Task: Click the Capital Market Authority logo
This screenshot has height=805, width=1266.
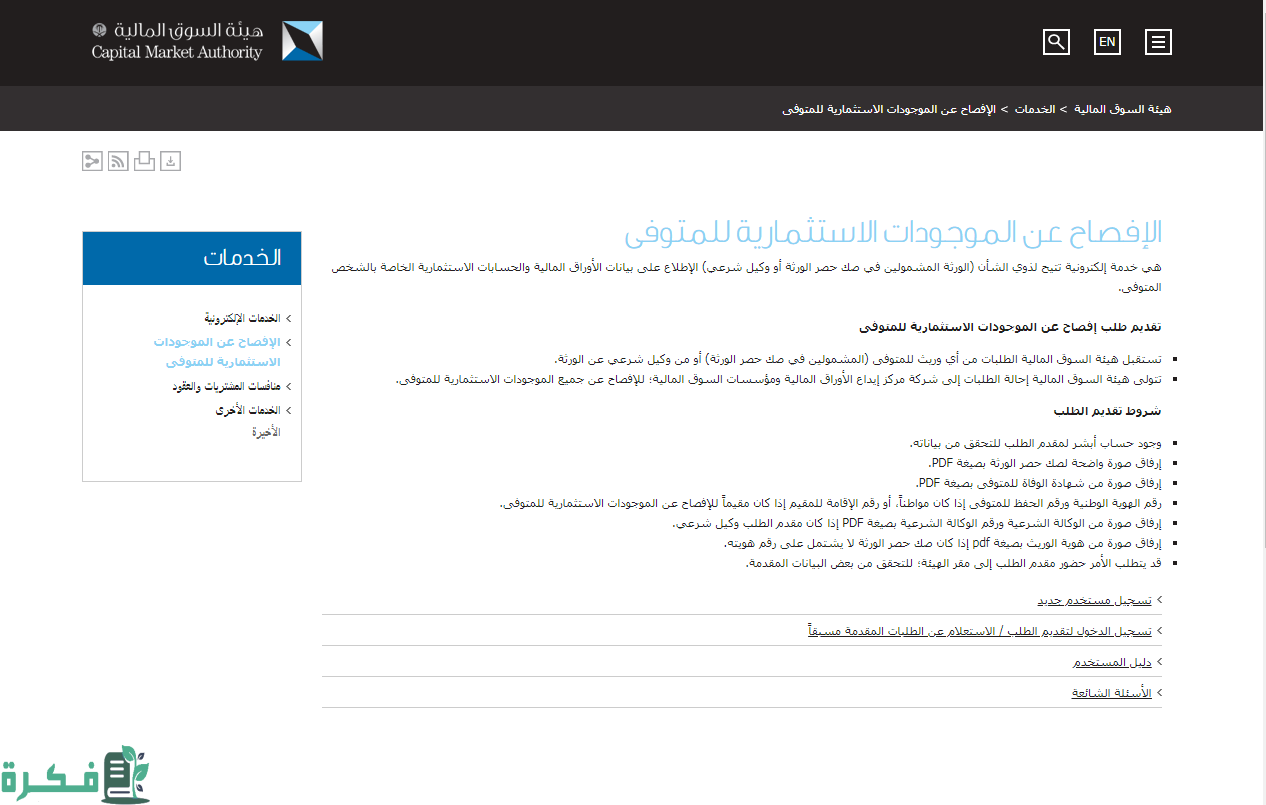Action: click(x=207, y=41)
